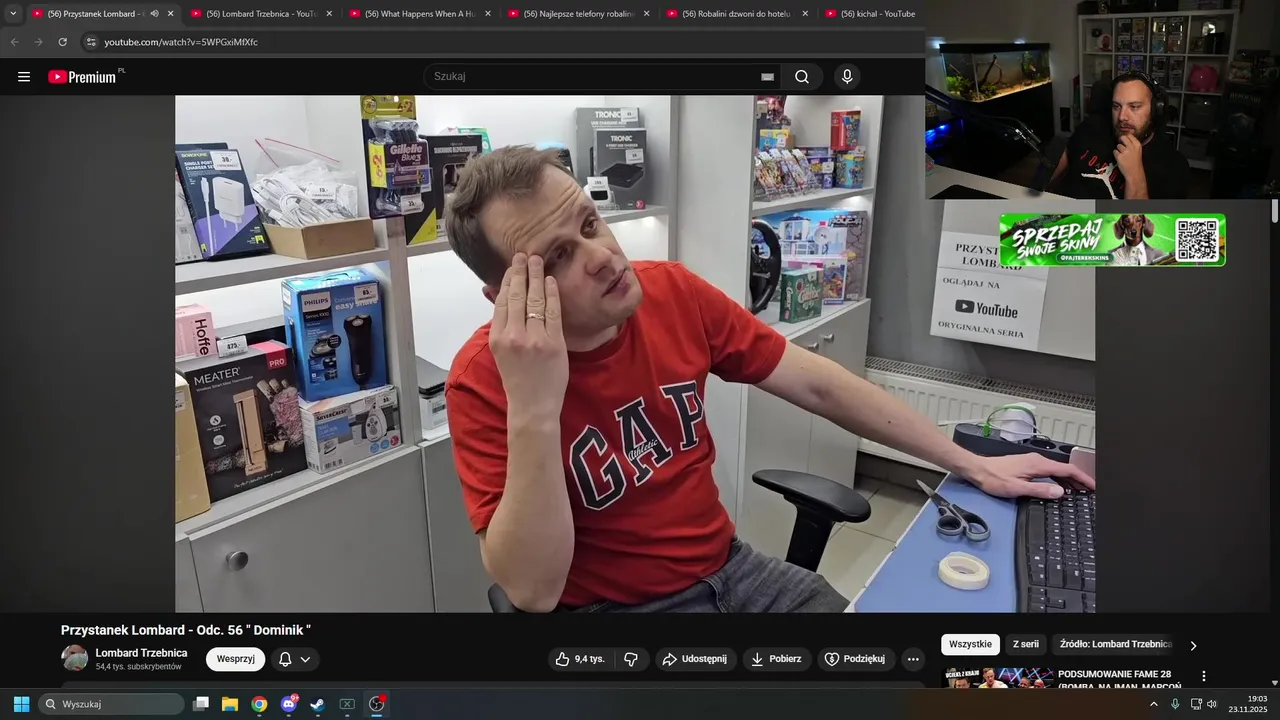
Task: Open File Explorer from taskbar
Action: 230,704
